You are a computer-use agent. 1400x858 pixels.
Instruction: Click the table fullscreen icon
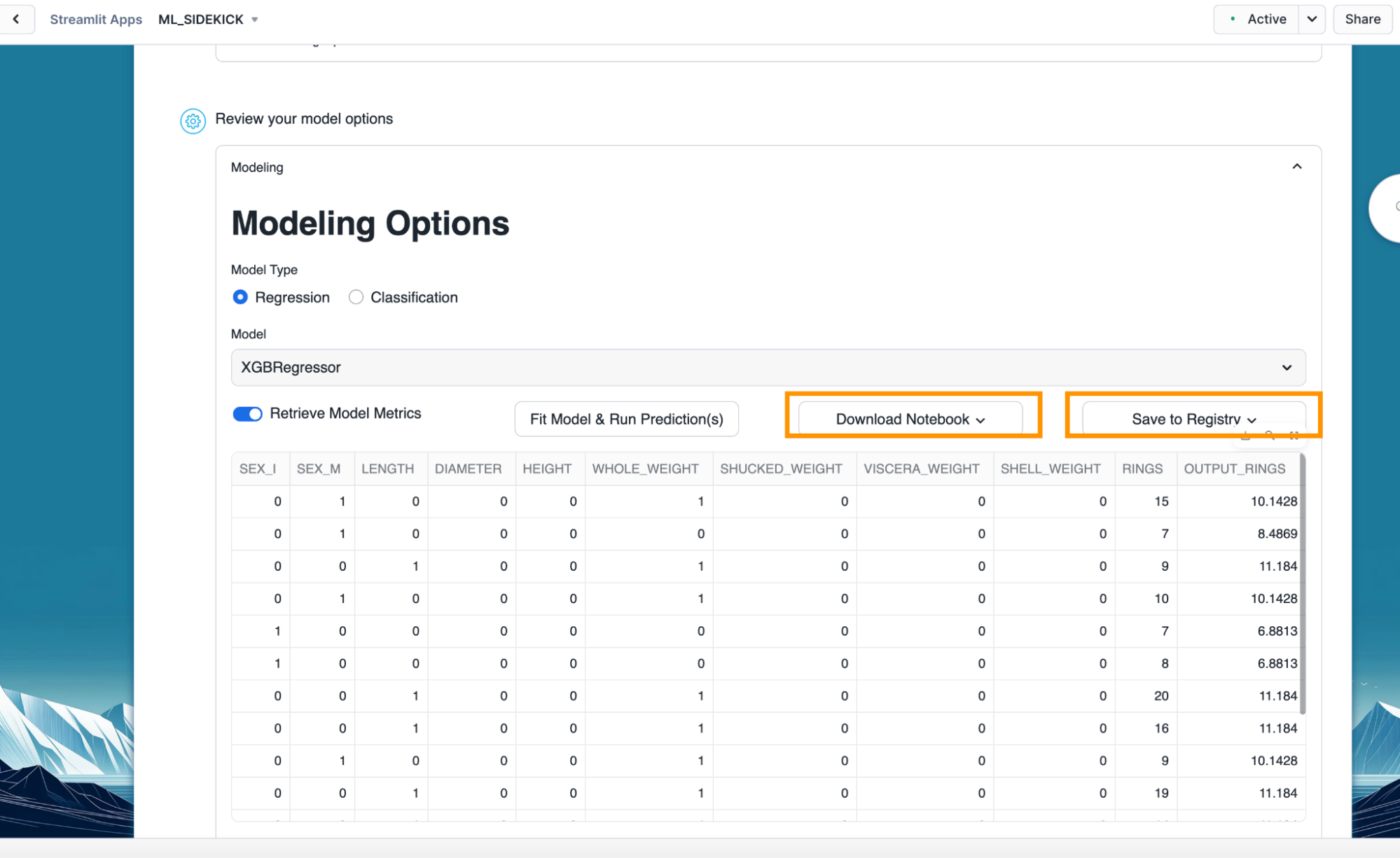coord(1294,436)
